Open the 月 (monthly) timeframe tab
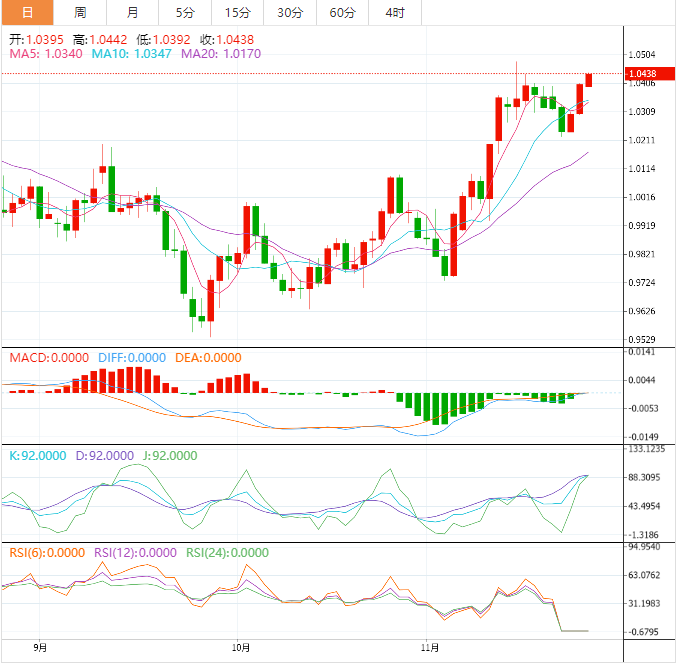Screen dimensions: 679x672 pyautogui.click(x=133, y=13)
